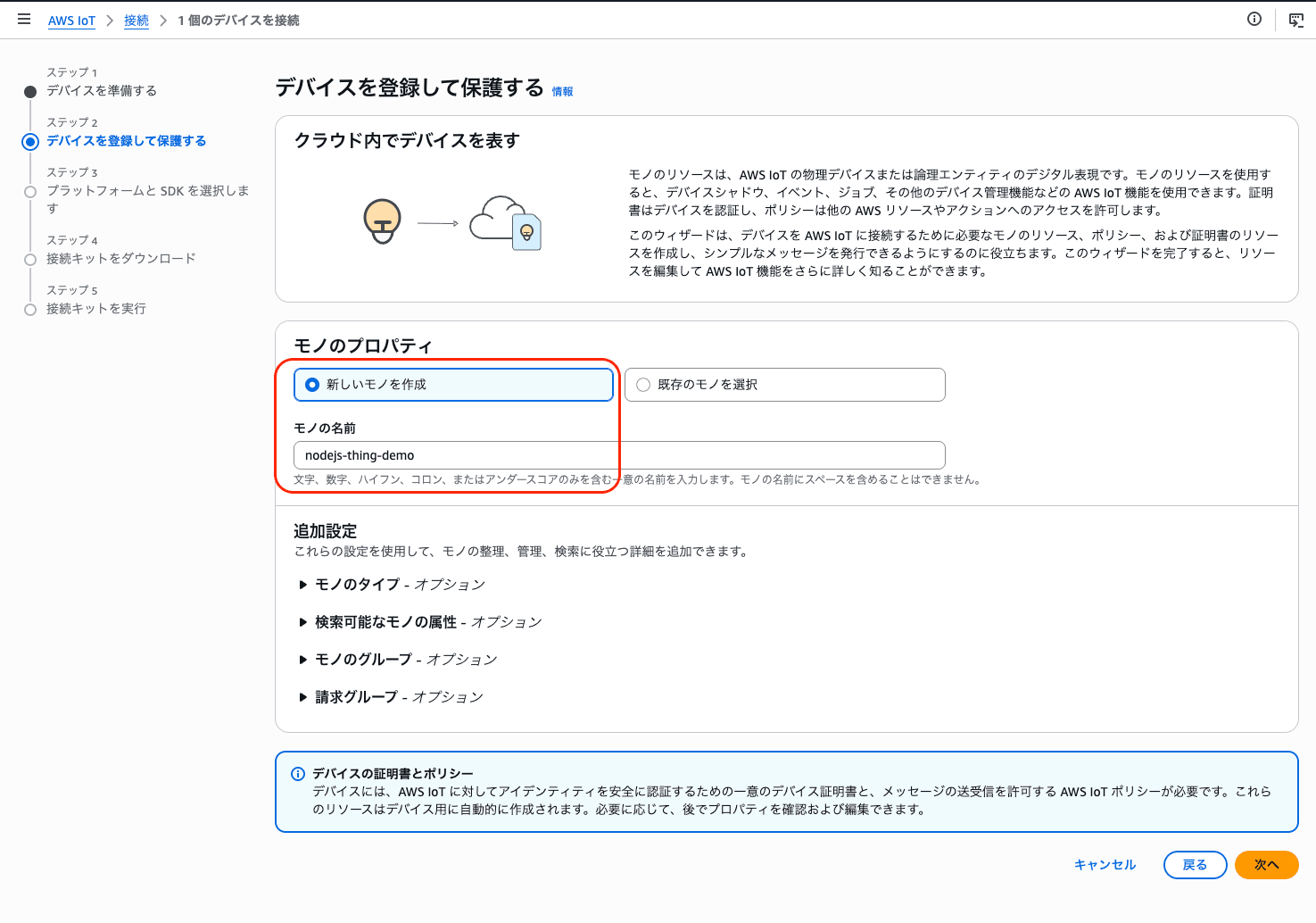This screenshot has height=923, width=1316.
Task: Select the 既存のモノを選択 radio option
Action: tap(784, 385)
